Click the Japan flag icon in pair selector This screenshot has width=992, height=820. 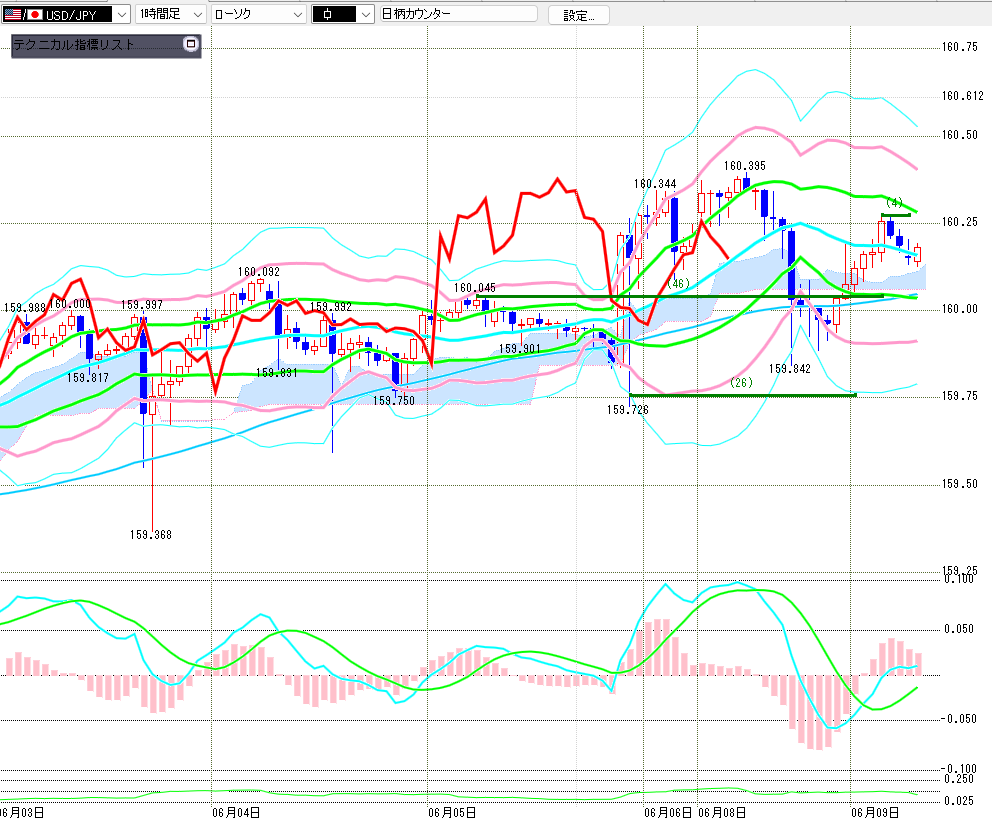(x=34, y=14)
